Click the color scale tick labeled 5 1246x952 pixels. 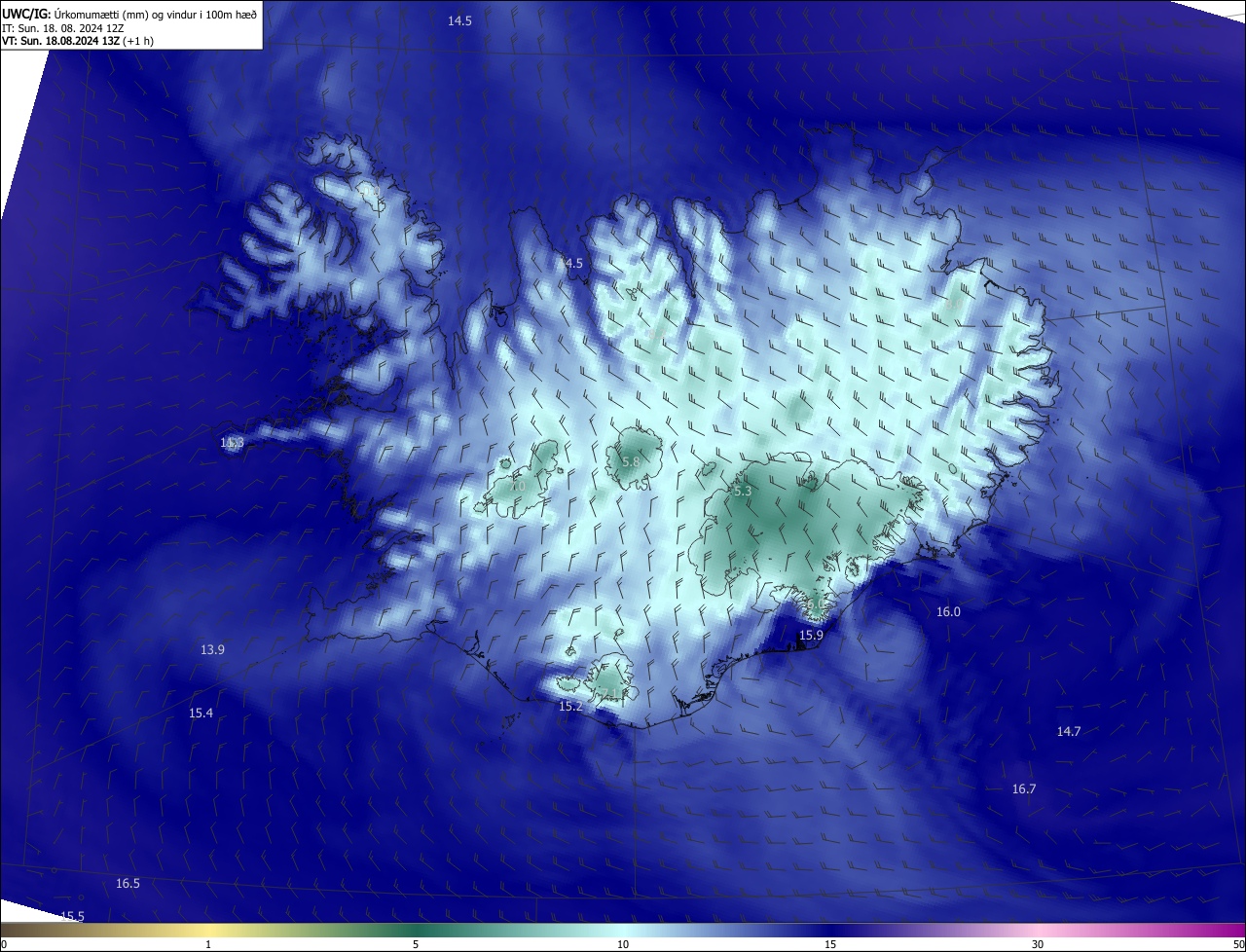(x=416, y=944)
